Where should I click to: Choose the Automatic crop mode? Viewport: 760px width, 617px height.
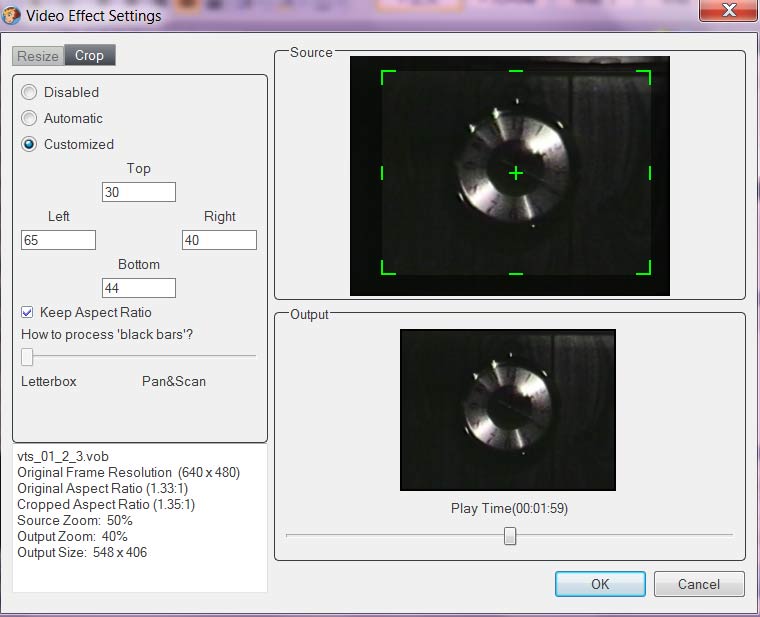coord(29,118)
